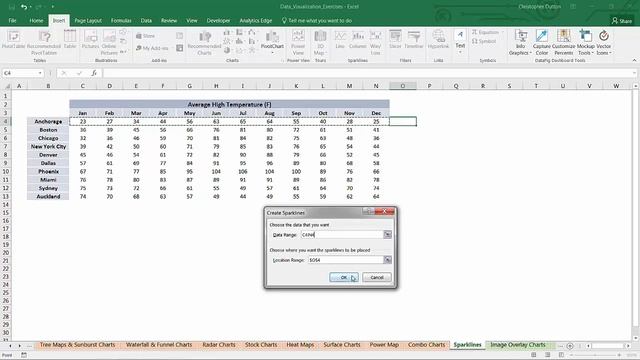Viewport: 640px width, 360px height.
Task: Click the Location Range input field
Action: pos(346,260)
